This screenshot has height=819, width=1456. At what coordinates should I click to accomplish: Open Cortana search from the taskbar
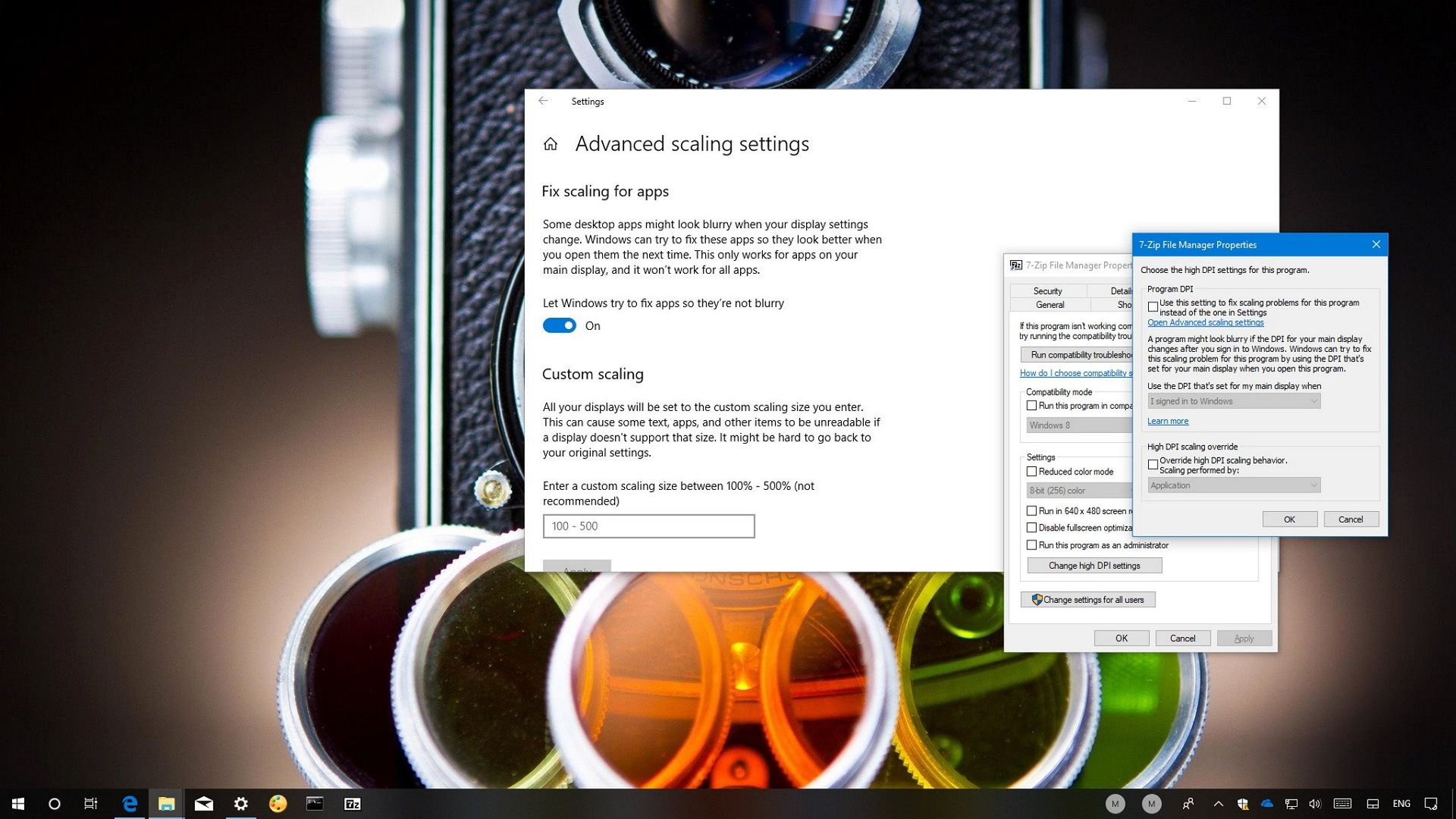point(54,804)
